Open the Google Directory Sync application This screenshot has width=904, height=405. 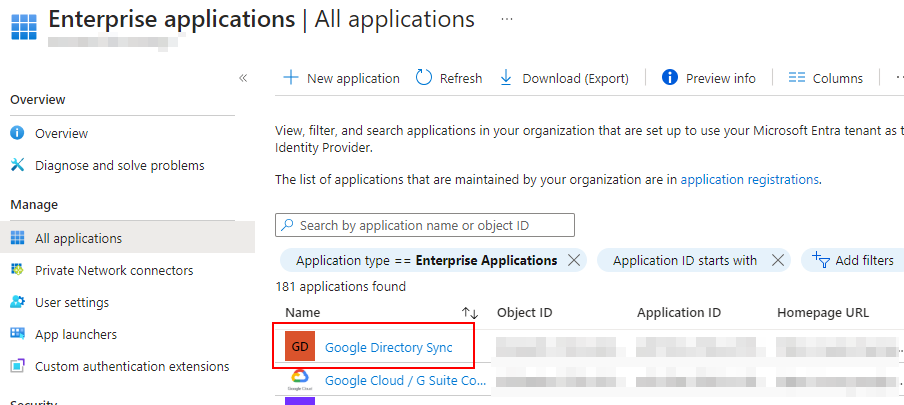point(388,347)
